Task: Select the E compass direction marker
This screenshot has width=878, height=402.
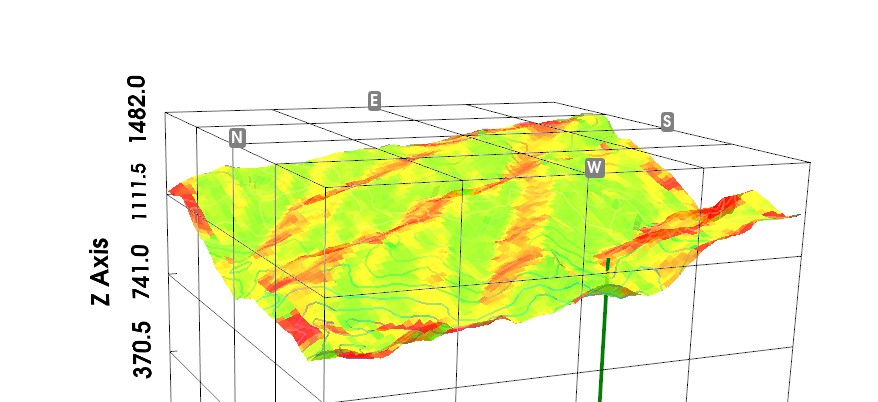Action: pos(374,101)
